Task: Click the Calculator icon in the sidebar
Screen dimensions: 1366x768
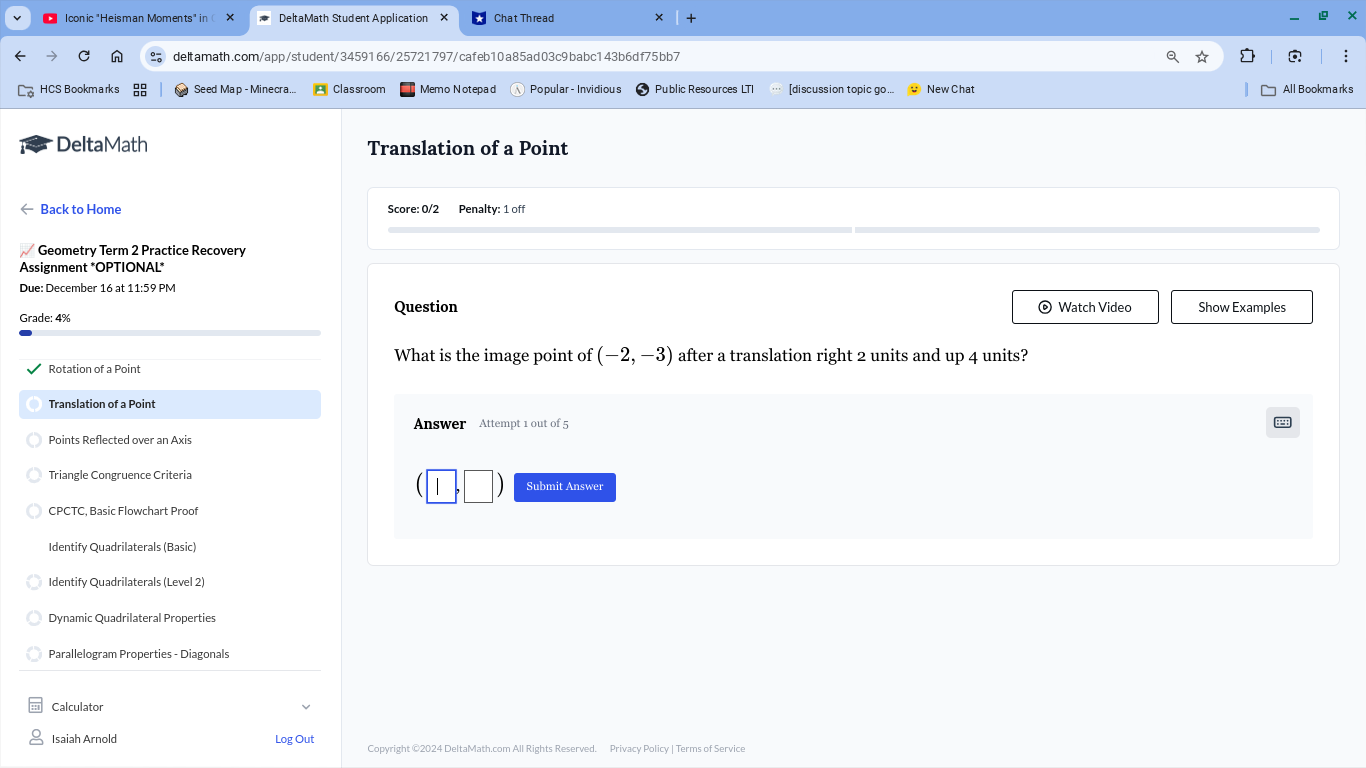Action: tap(36, 706)
